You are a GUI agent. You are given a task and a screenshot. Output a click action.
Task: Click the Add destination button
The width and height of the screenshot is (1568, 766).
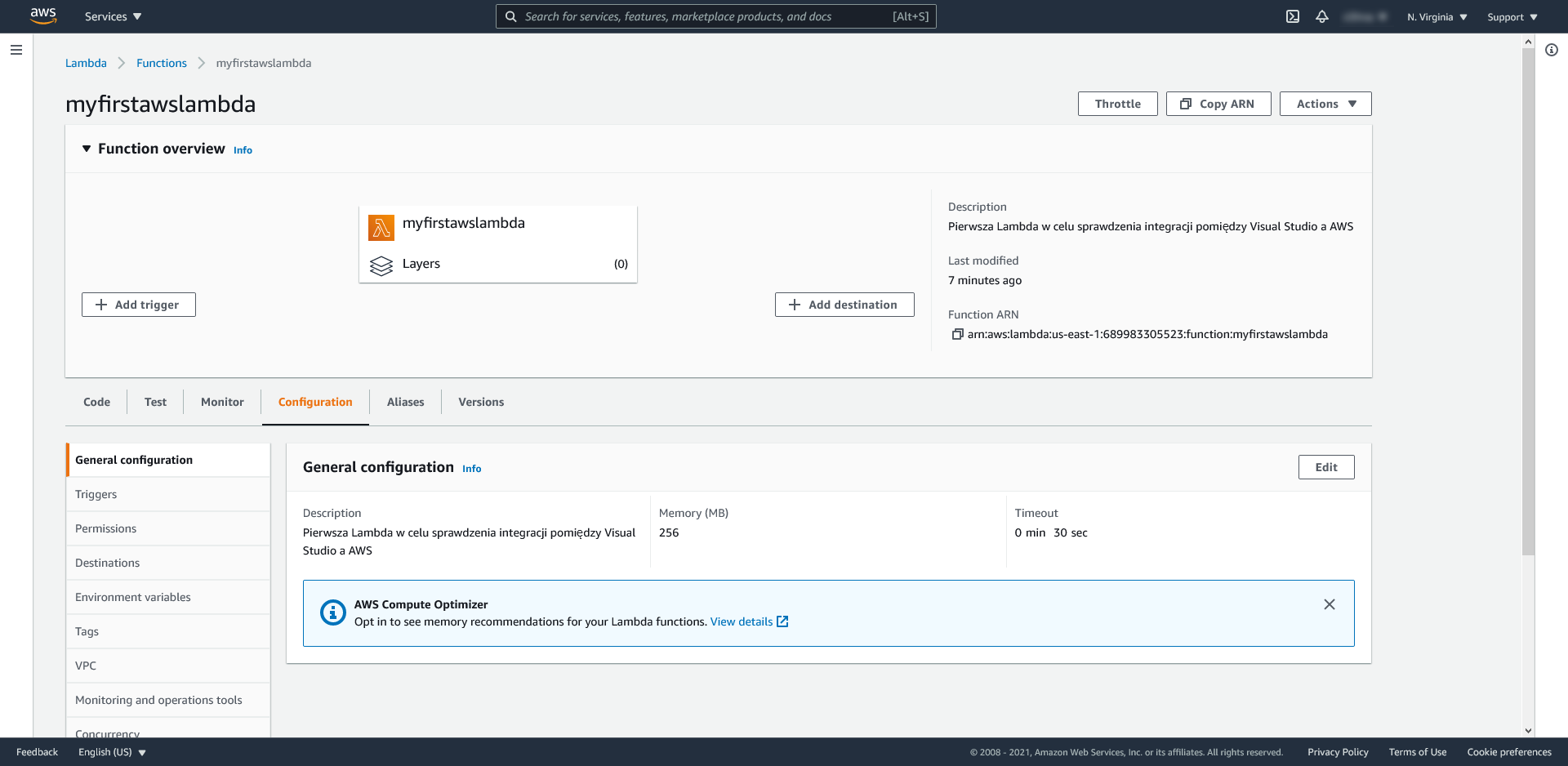coord(844,305)
